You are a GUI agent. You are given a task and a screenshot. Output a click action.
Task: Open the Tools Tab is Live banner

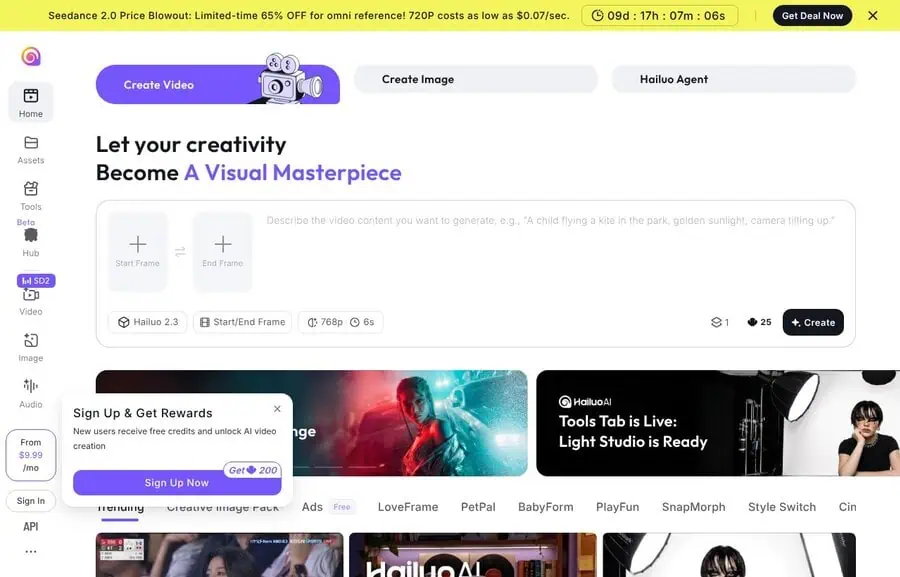(718, 423)
